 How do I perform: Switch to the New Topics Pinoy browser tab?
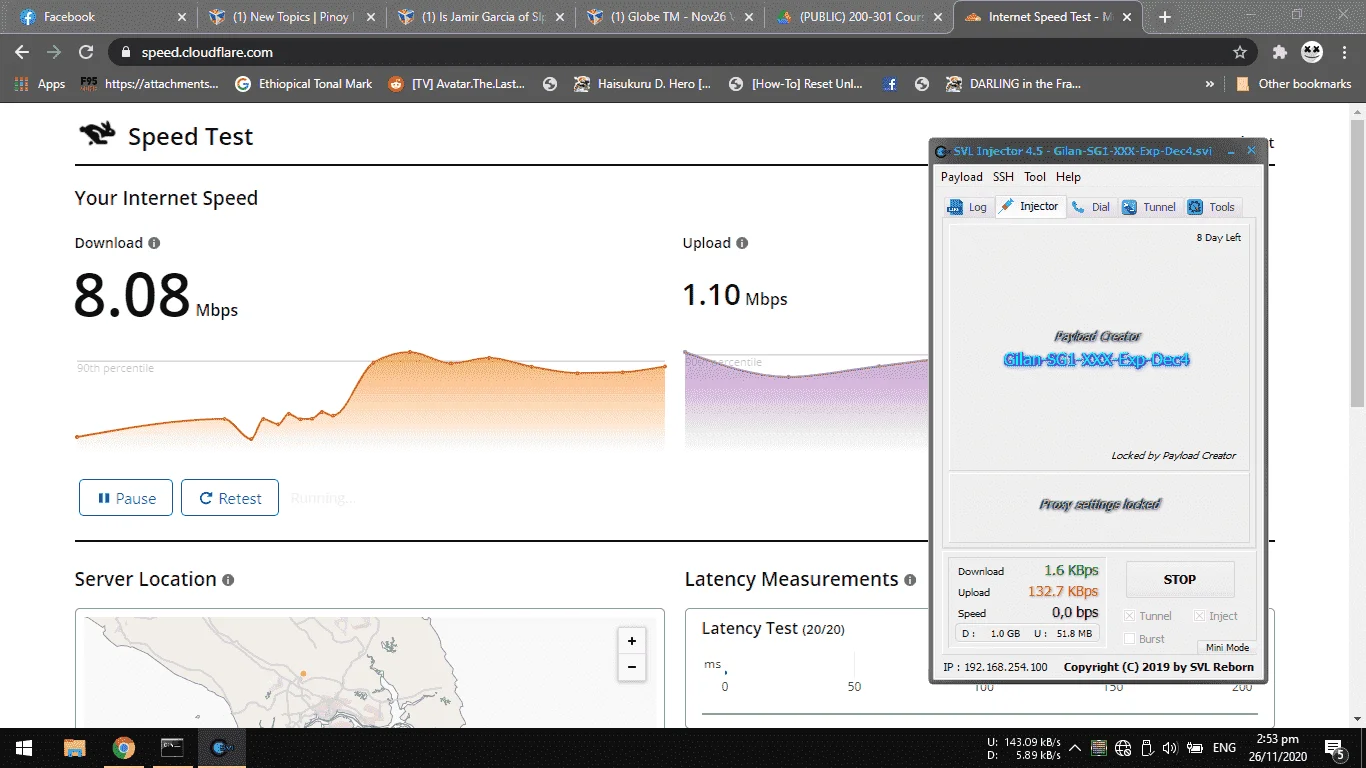coord(290,17)
